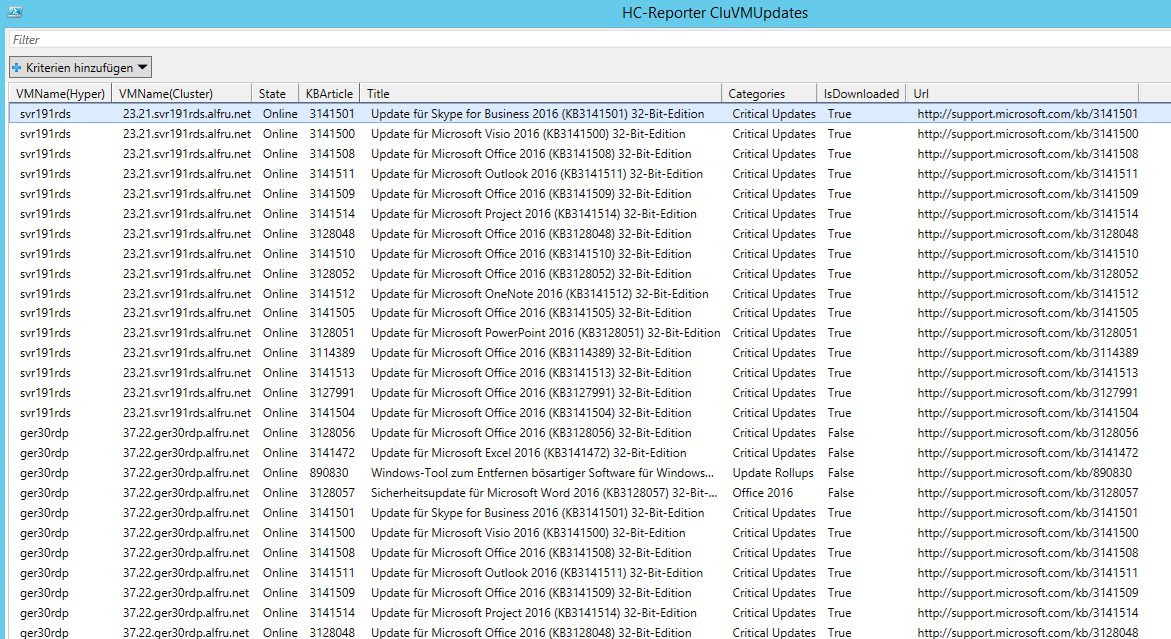1171x639 pixels.
Task: Click URL http://support.microsoft.com/kb/3141513
Action: (1028, 373)
